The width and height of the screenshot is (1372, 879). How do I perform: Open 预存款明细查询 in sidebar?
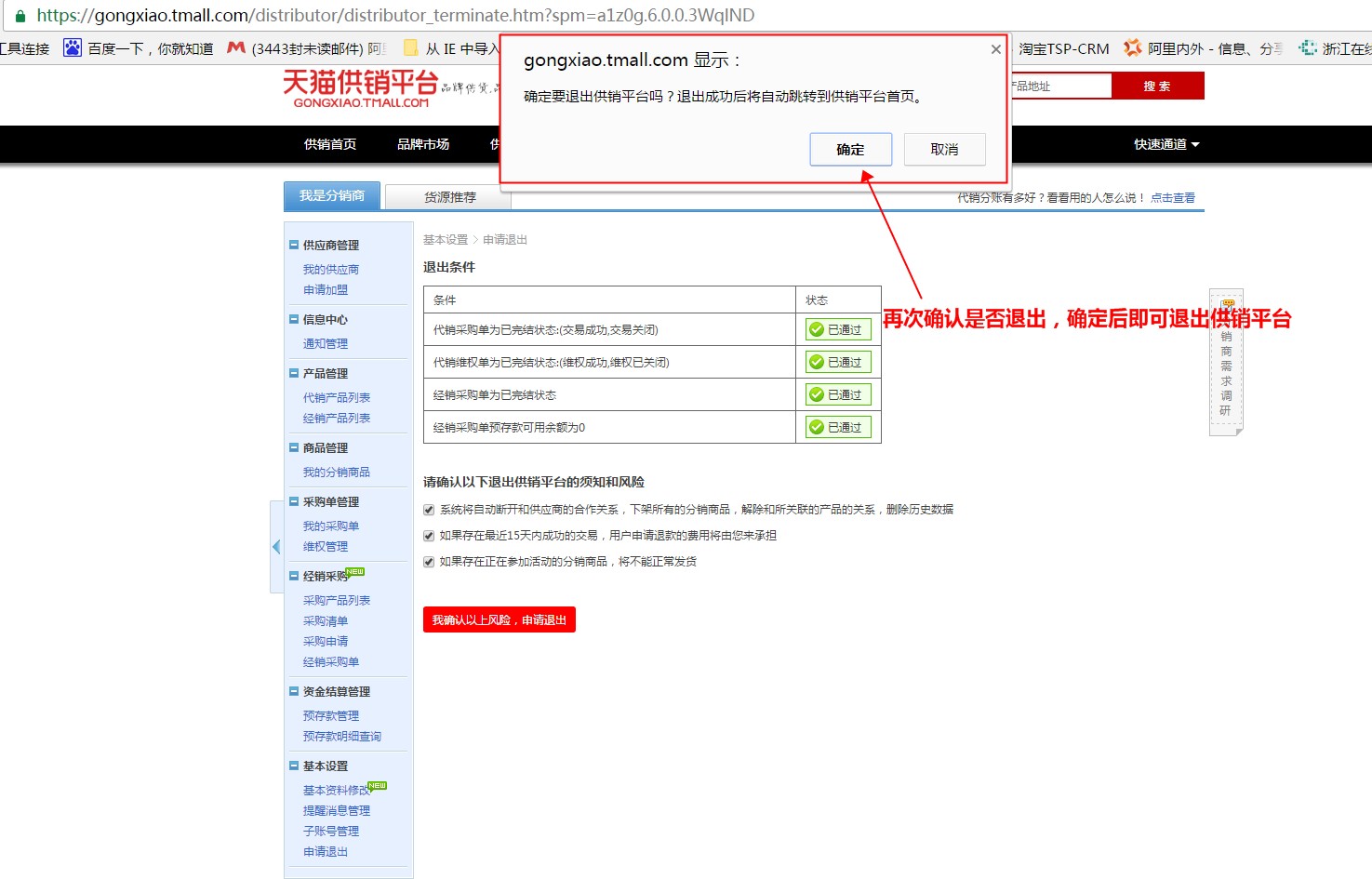pyautogui.click(x=341, y=736)
